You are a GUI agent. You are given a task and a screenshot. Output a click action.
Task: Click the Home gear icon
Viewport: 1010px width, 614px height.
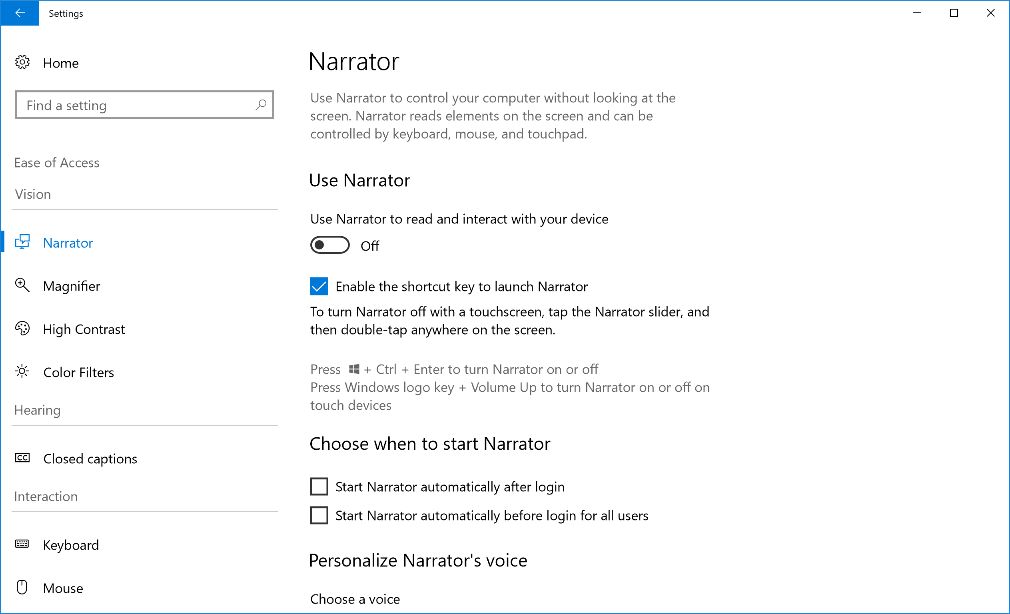tap(22, 63)
